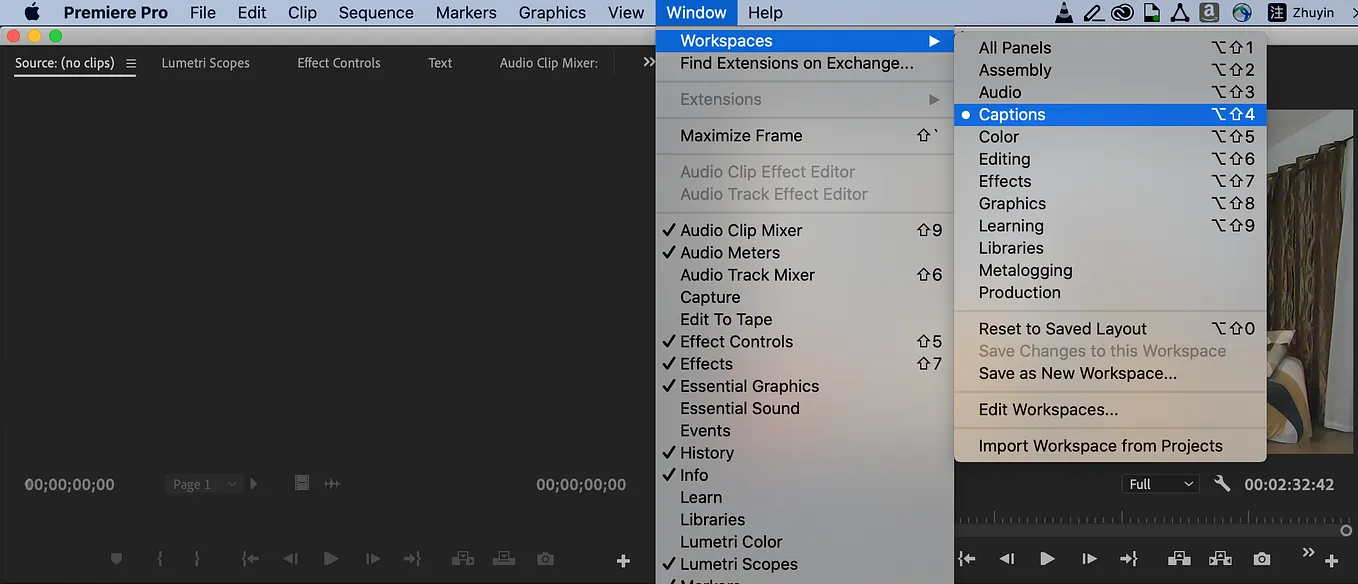The height and width of the screenshot is (584, 1358).
Task: Go to In point in Source monitor
Action: [250, 560]
